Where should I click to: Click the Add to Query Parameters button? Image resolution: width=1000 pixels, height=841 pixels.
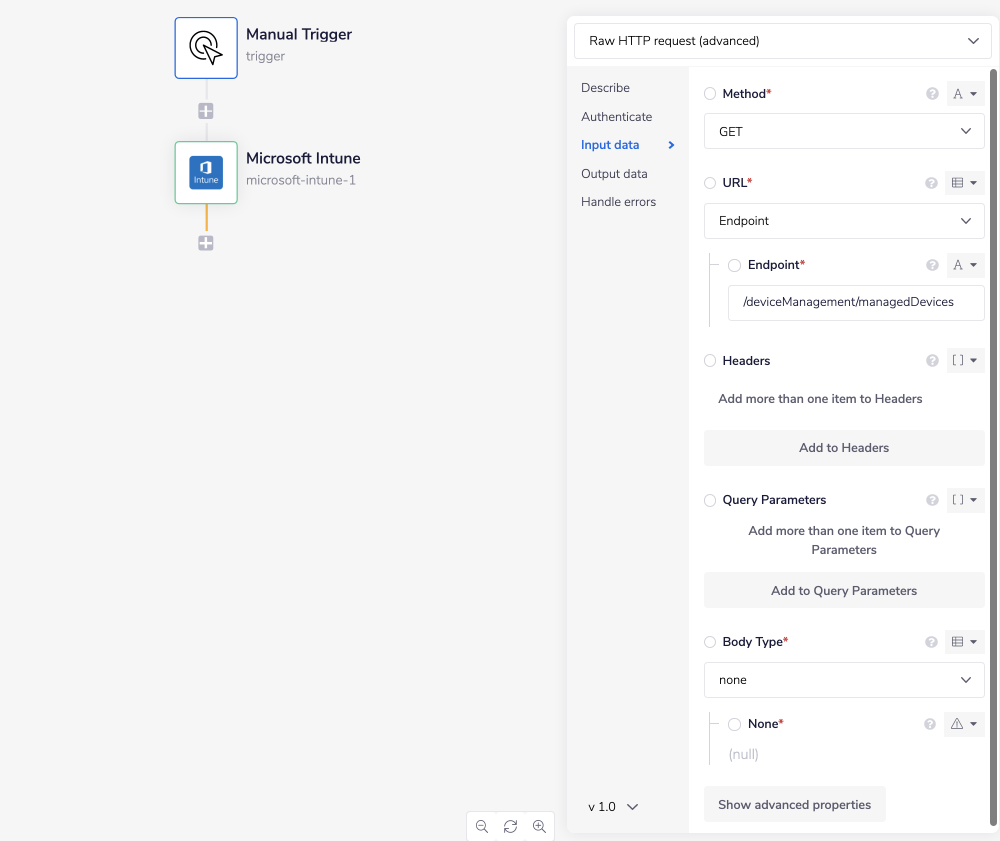pyautogui.click(x=843, y=590)
